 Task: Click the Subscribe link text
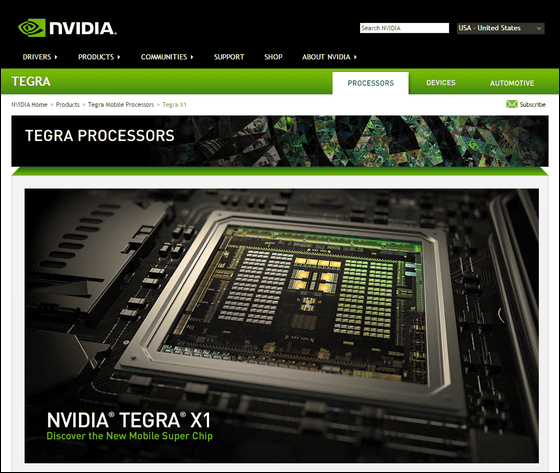(x=532, y=104)
